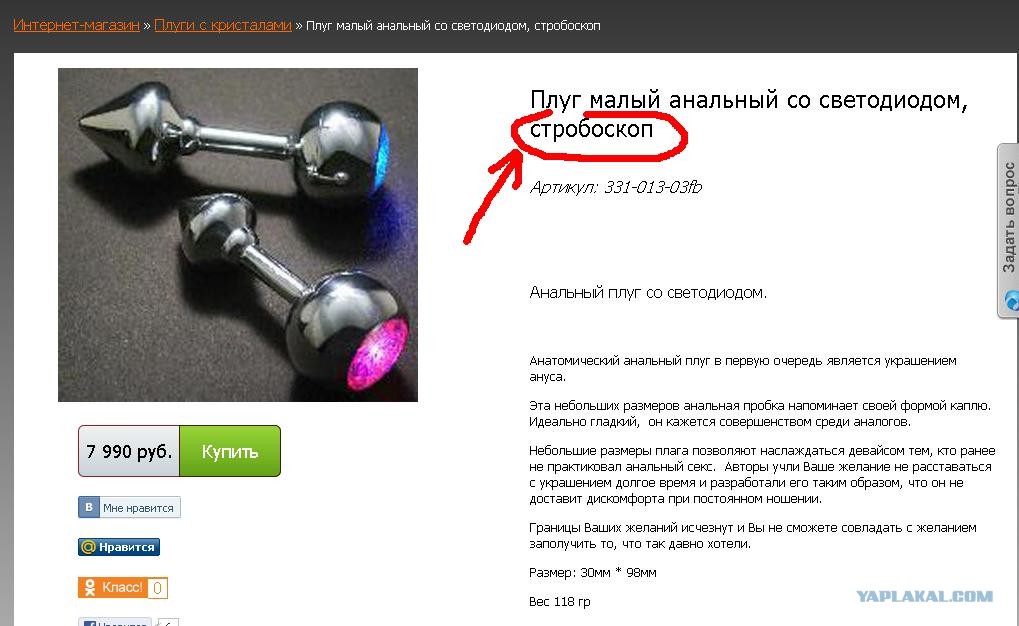The height and width of the screenshot is (626, 1019).
Task: Click the Facebook like counter box
Action: pyautogui.click(x=168, y=623)
